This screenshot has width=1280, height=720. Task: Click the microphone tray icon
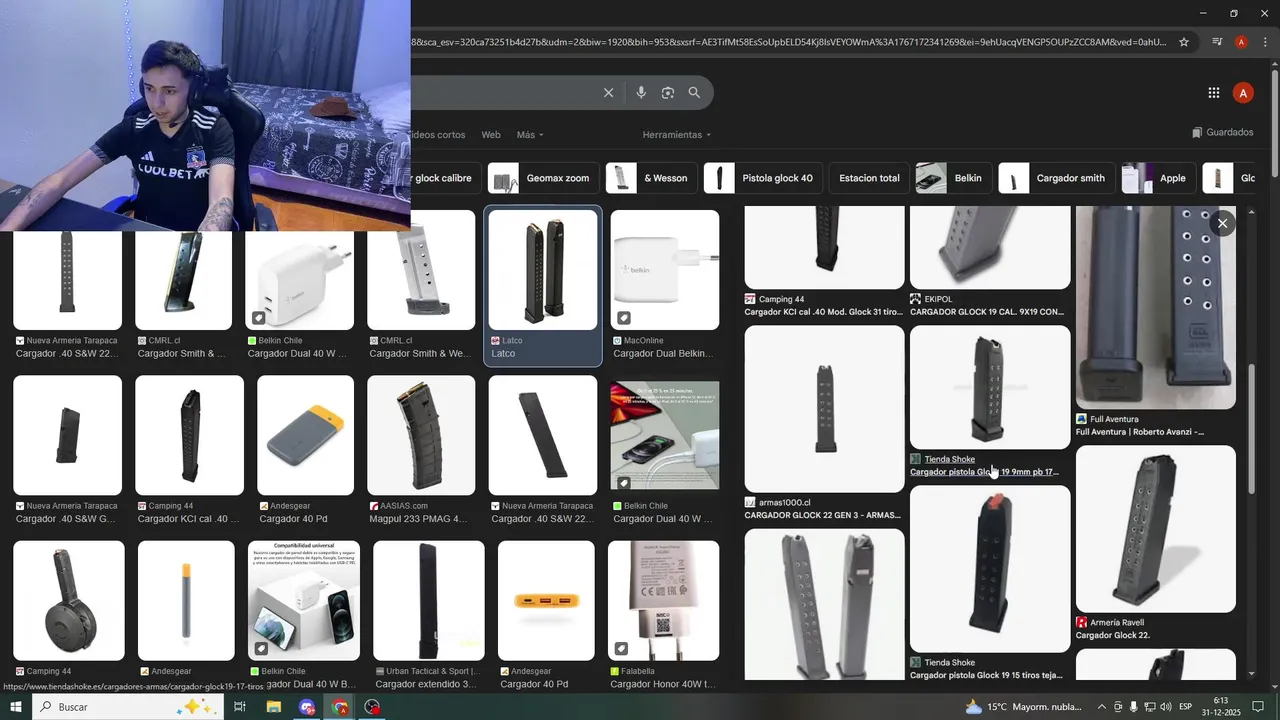[x=1133, y=707]
